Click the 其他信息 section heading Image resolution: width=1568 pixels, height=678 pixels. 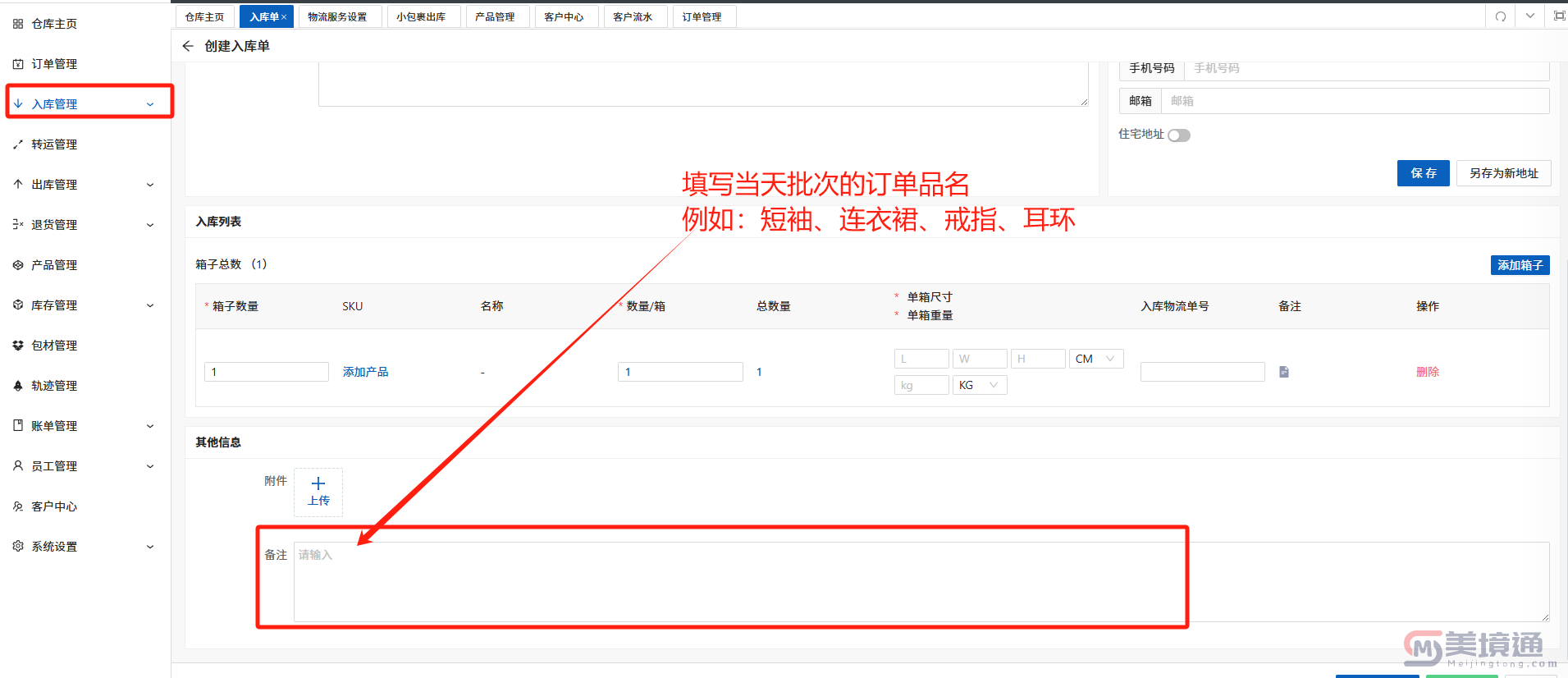tap(218, 442)
